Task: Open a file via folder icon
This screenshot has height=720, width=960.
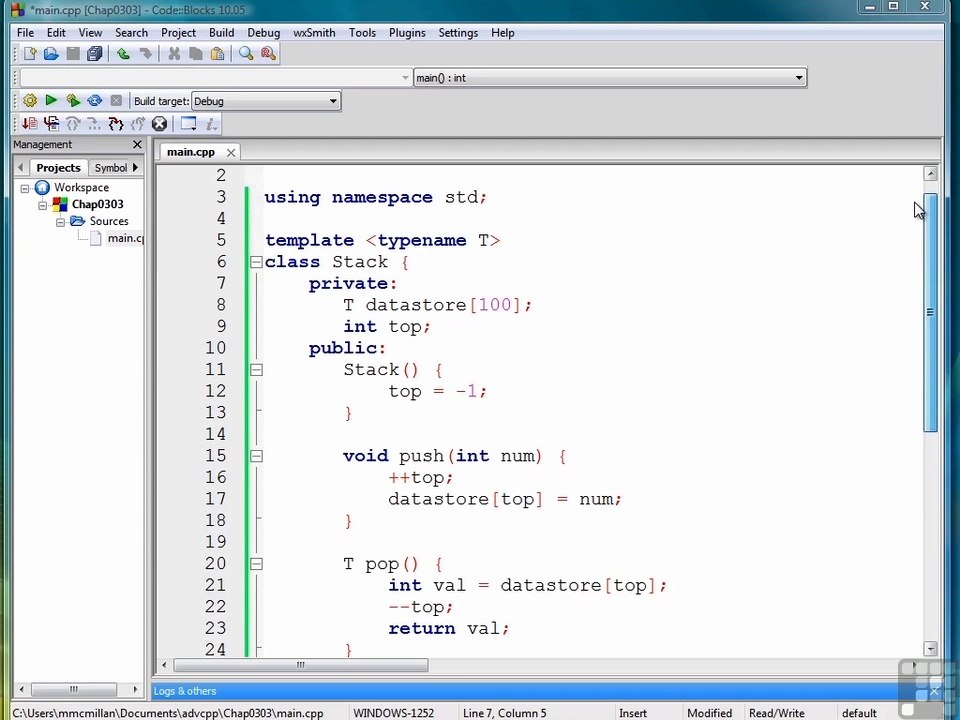Action: 51,54
